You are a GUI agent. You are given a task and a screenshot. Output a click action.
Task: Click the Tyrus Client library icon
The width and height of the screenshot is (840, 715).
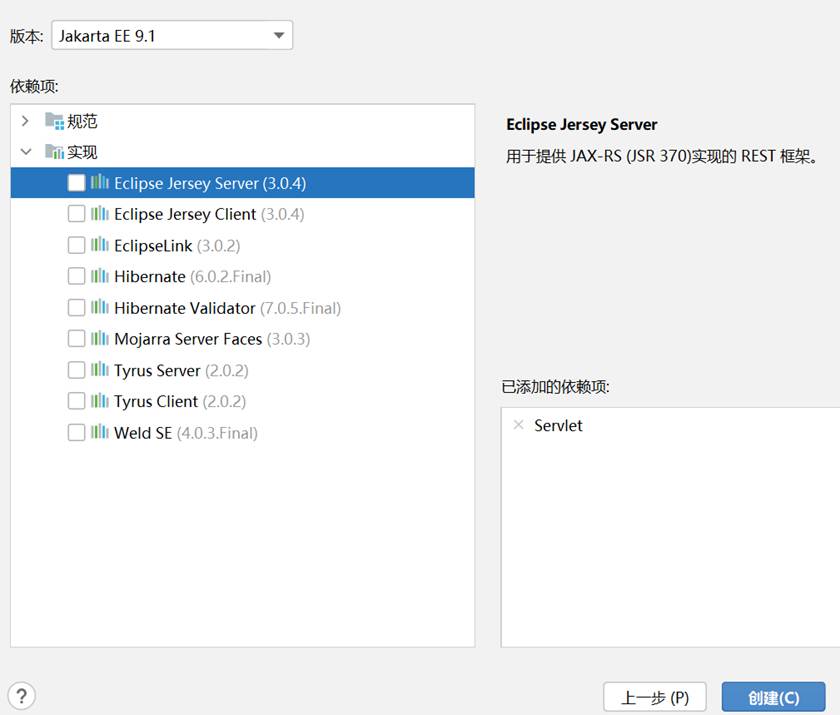pos(100,400)
